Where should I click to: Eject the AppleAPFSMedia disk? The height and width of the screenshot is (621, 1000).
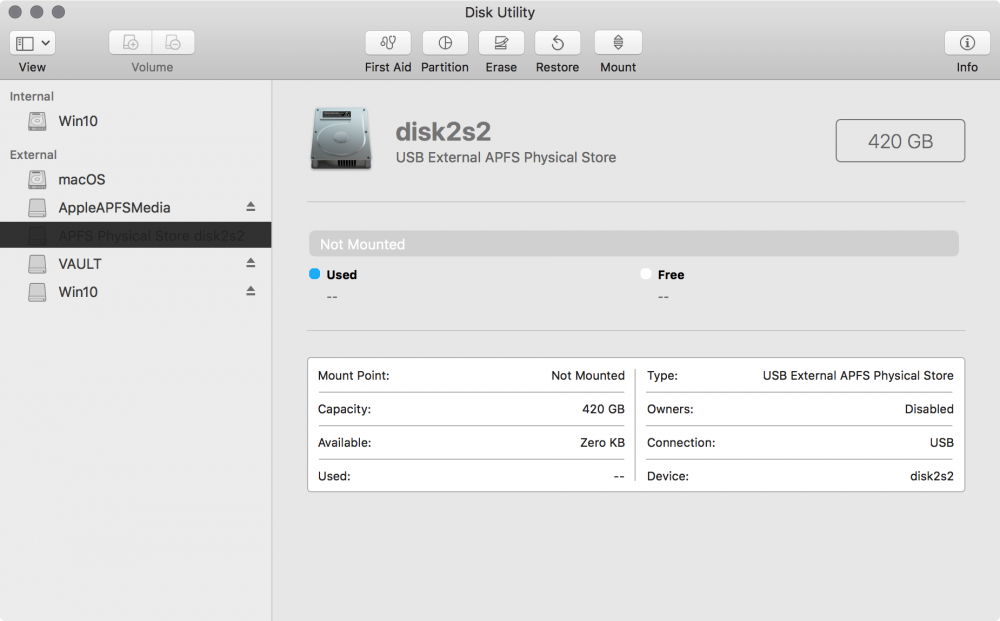(251, 207)
